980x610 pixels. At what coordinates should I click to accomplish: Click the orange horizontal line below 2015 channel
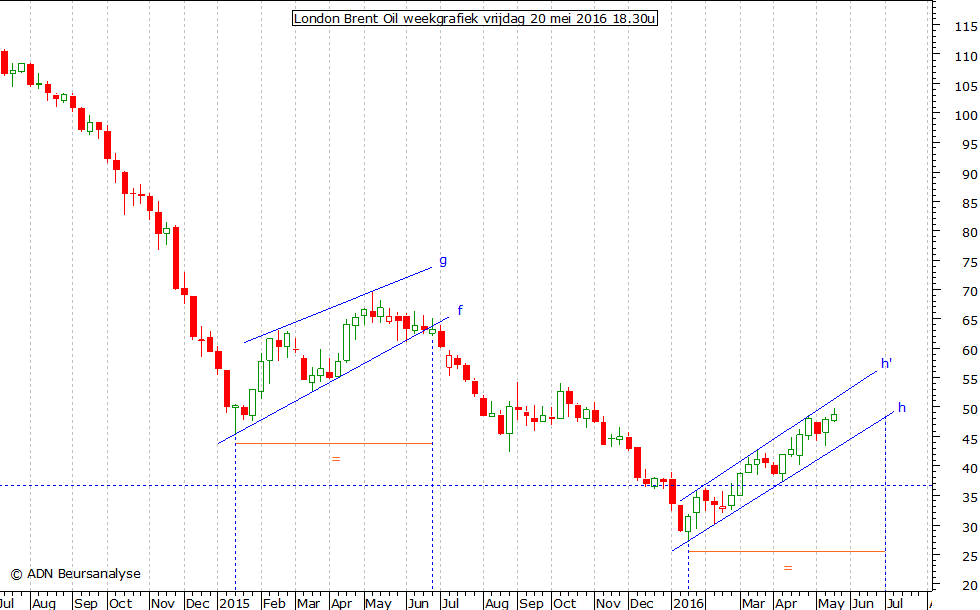point(334,444)
